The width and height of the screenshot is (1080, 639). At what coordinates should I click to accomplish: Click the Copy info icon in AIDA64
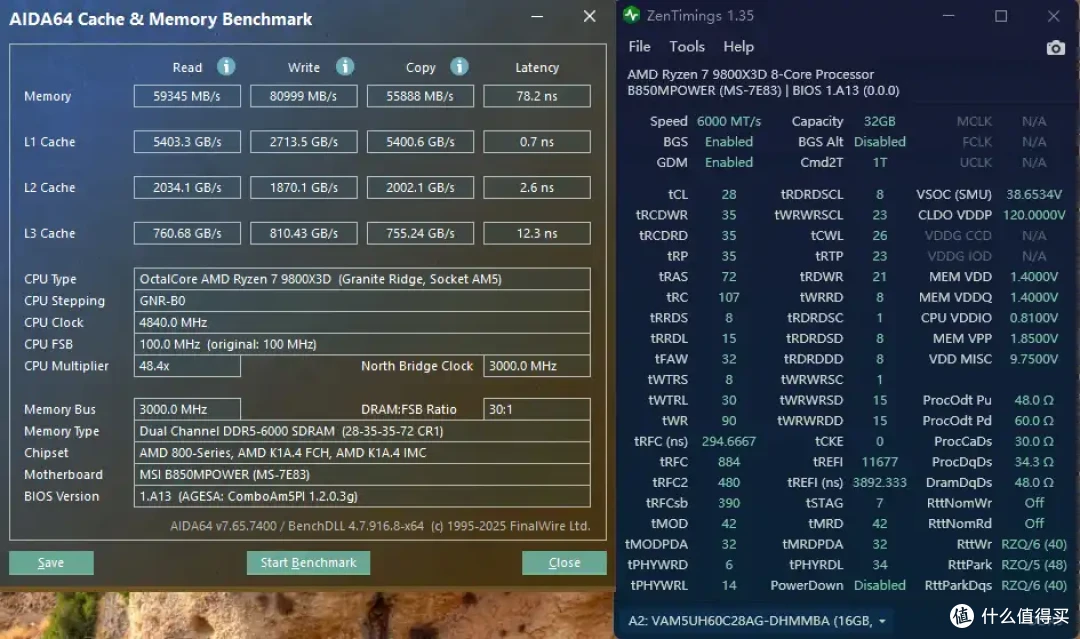[459, 66]
